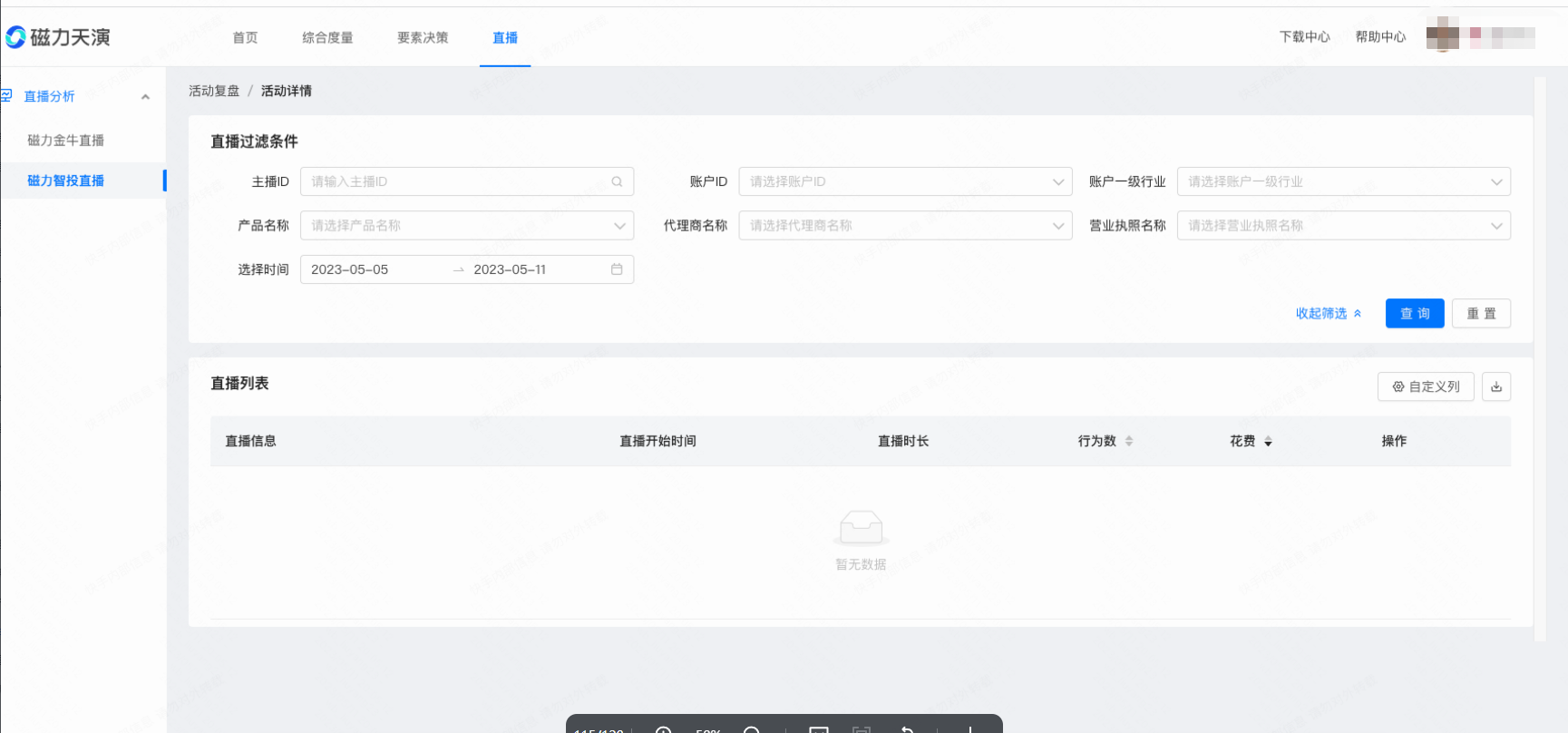Open the 账户一级行业 dropdown

coord(1344,181)
